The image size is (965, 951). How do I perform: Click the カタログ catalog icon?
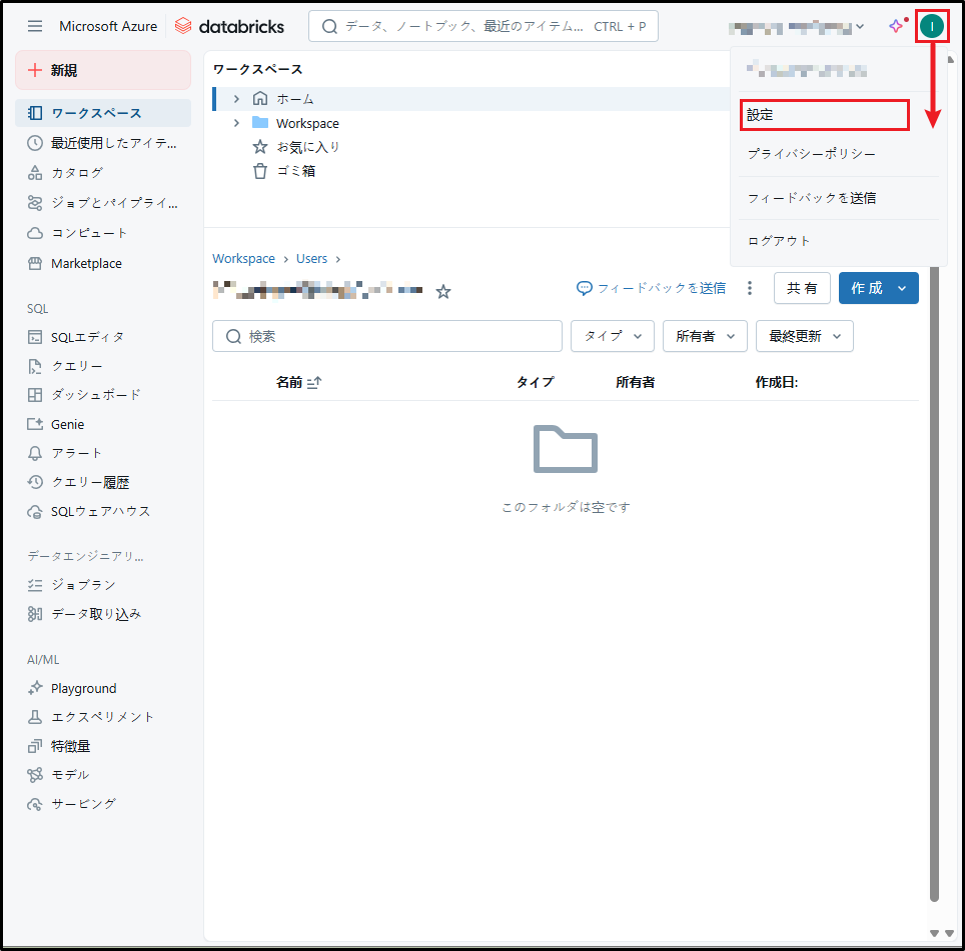35,173
